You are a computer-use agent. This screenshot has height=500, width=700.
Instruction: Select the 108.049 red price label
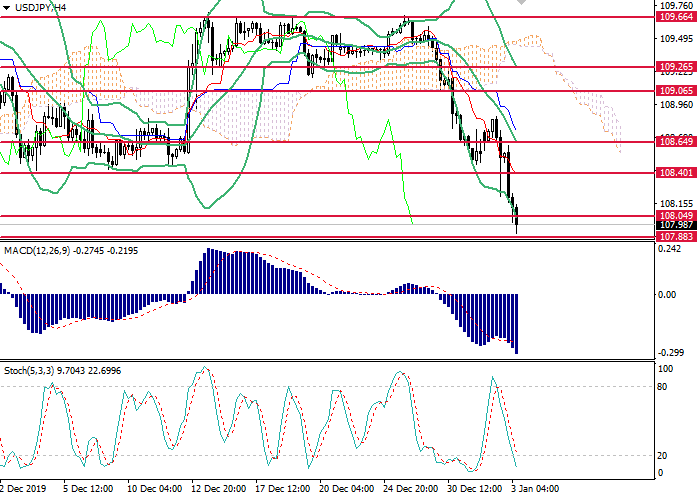tap(677, 215)
